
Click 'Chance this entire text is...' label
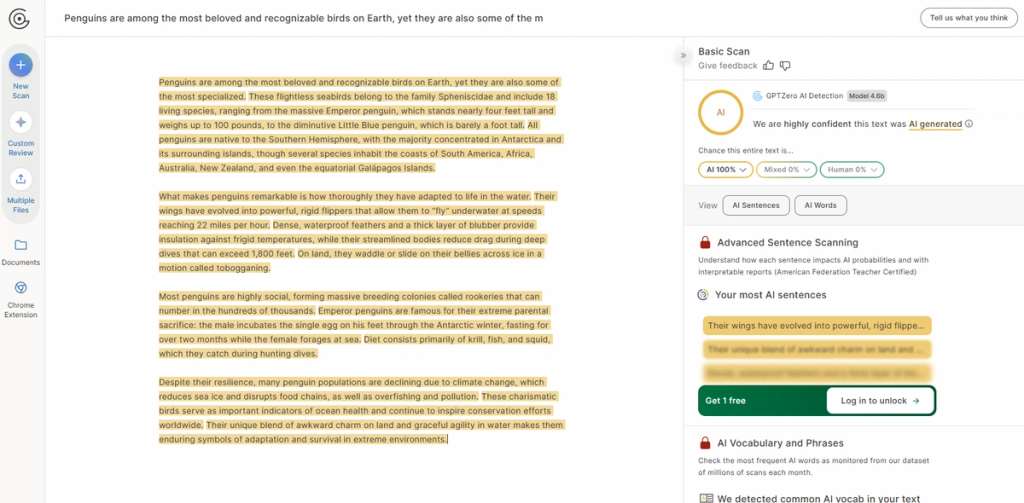tap(746, 150)
